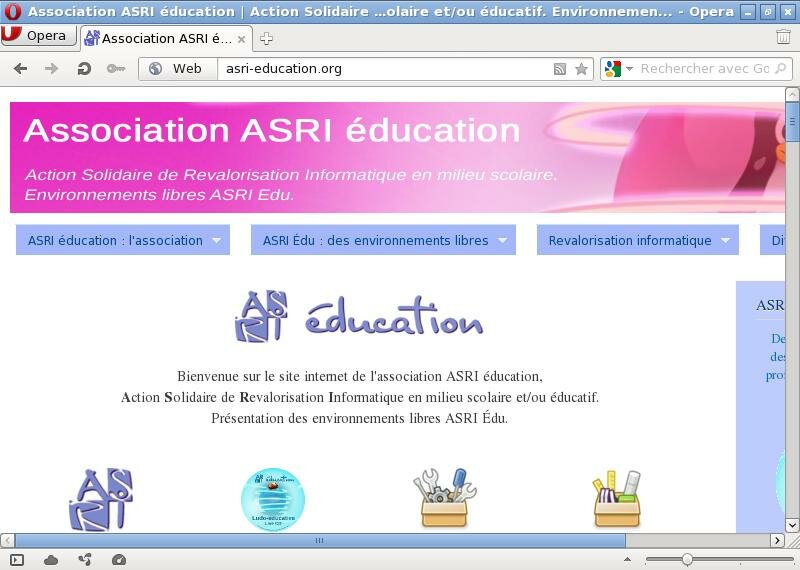800x570 pixels.
Task: Open the closed tabs trash icon
Action: tap(783, 37)
